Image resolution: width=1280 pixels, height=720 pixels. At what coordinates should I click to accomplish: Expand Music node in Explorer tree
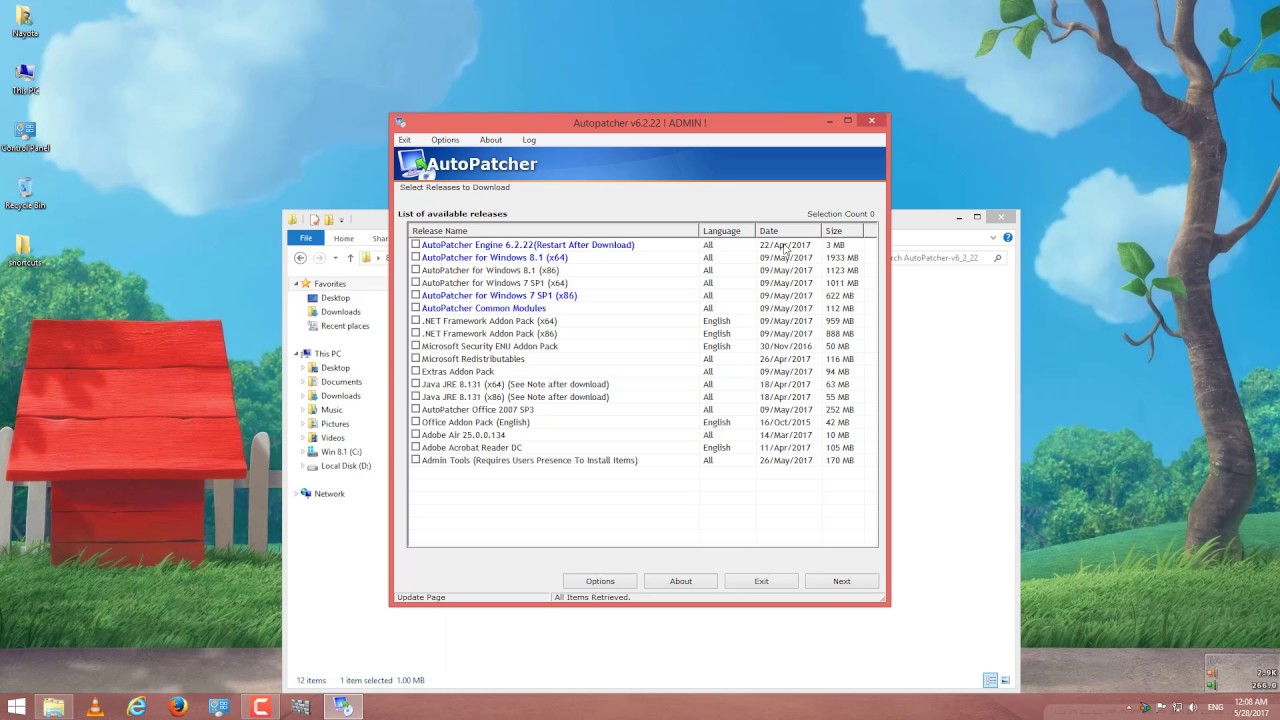click(x=303, y=410)
